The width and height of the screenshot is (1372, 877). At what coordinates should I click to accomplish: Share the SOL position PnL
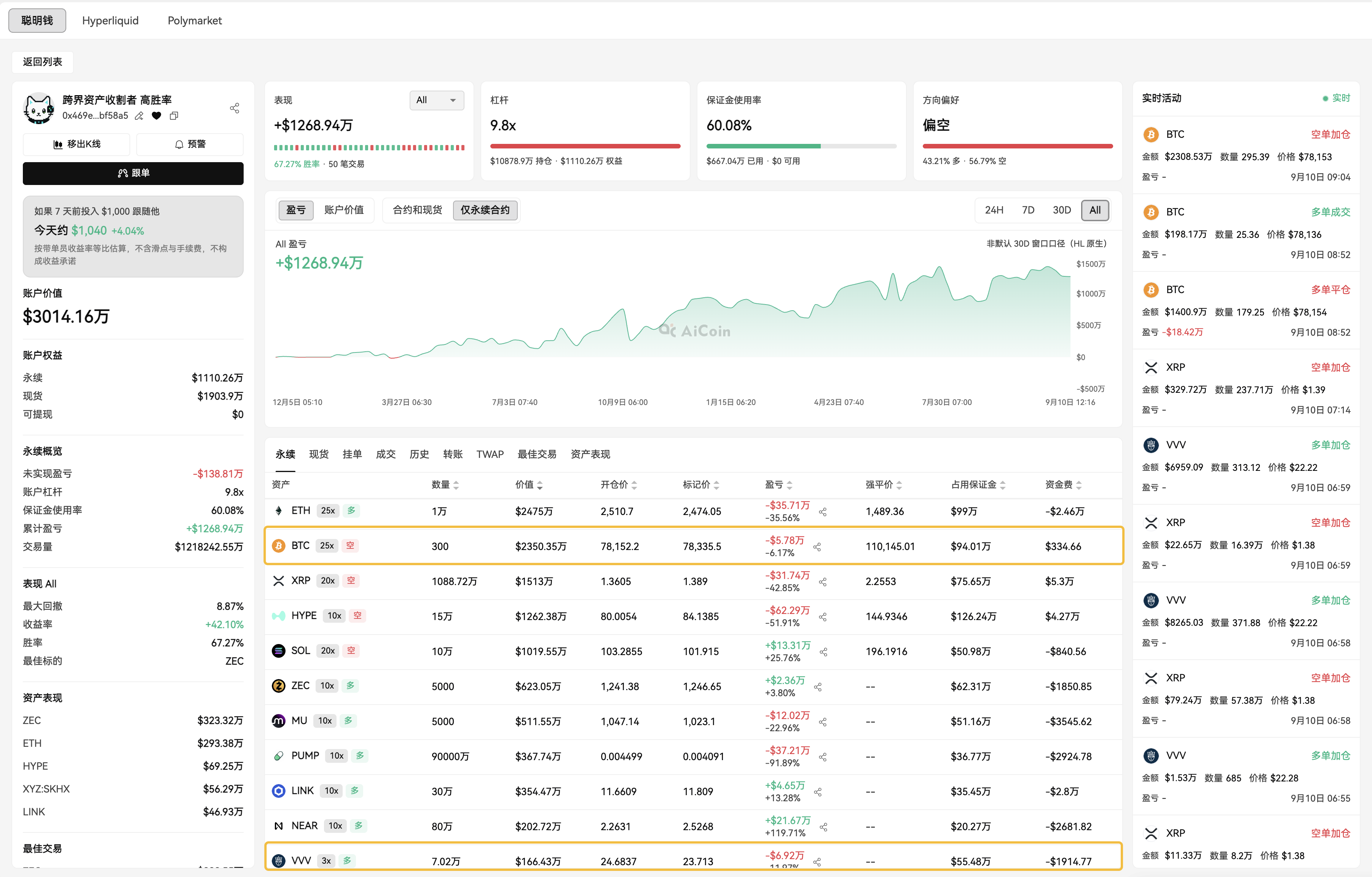(823, 651)
